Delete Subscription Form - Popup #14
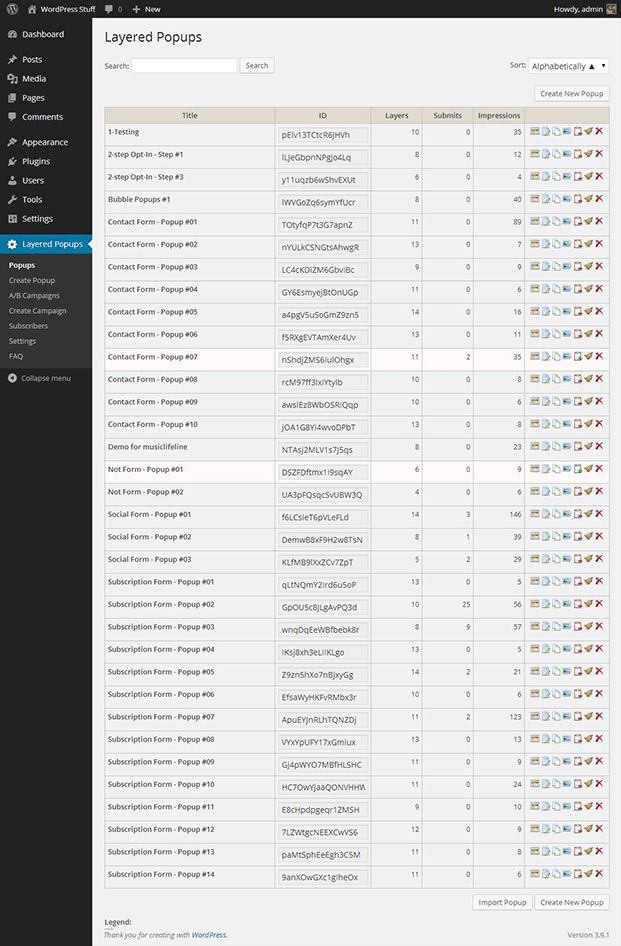621x946 pixels. (599, 874)
